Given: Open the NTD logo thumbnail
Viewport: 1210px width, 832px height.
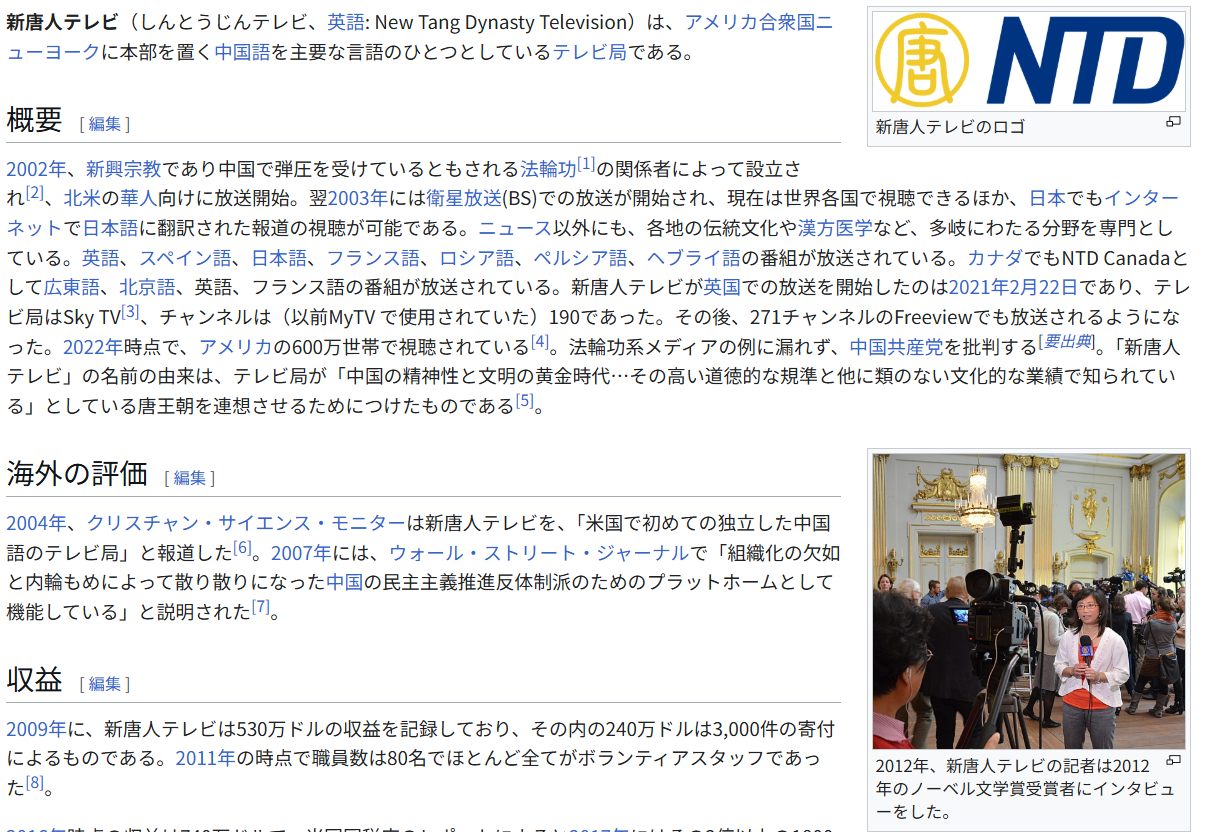Looking at the screenshot, I should click(x=1028, y=61).
